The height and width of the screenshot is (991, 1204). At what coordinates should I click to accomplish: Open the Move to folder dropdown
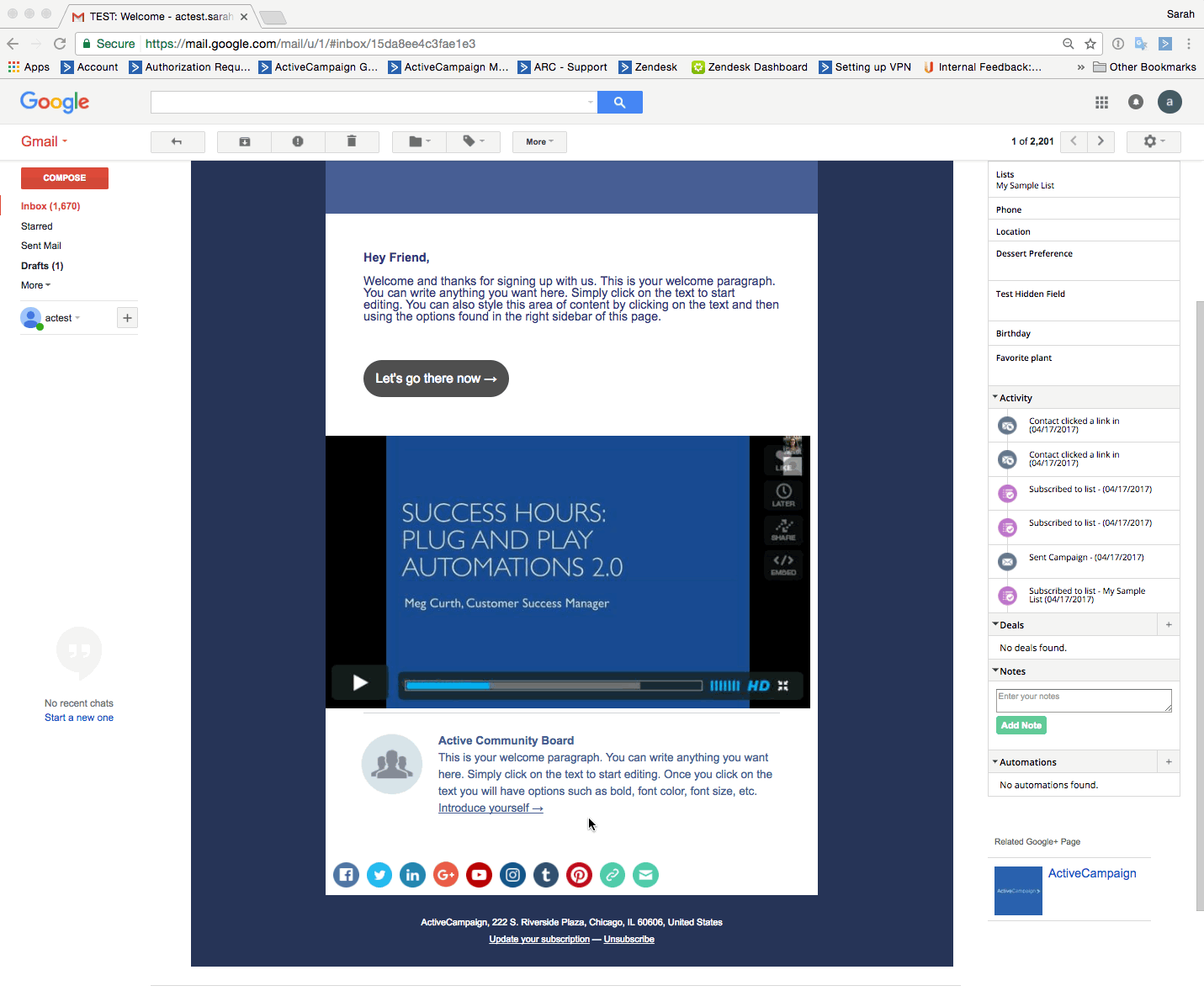[x=419, y=142]
